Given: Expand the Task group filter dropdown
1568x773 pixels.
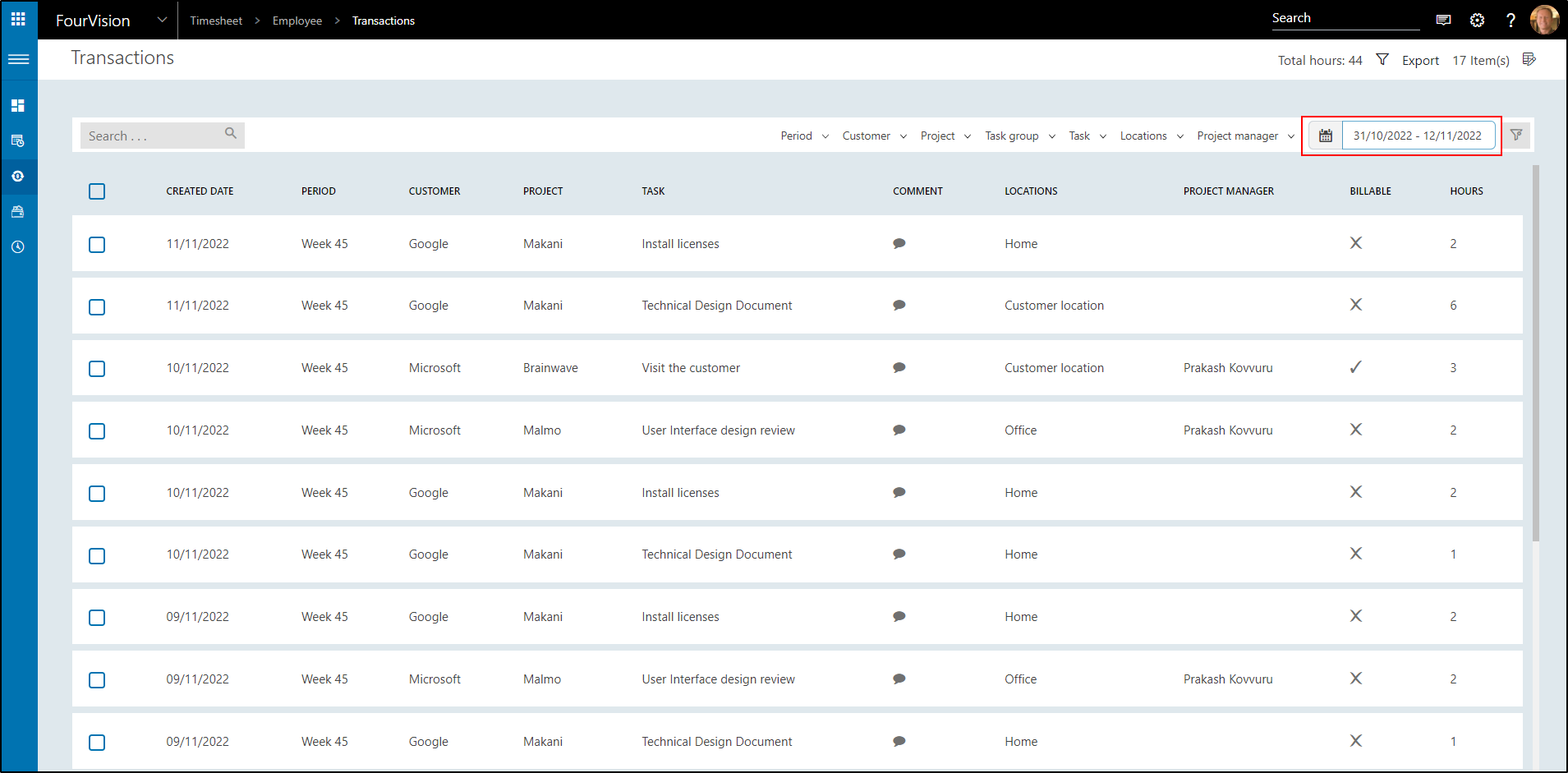Looking at the screenshot, I should (x=1020, y=136).
